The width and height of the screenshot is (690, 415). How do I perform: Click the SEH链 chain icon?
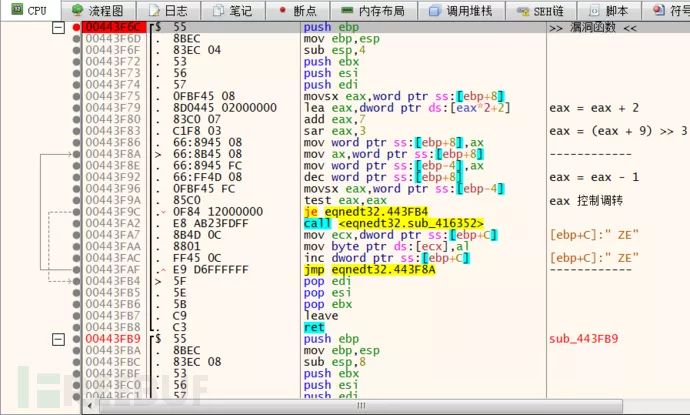(522, 11)
